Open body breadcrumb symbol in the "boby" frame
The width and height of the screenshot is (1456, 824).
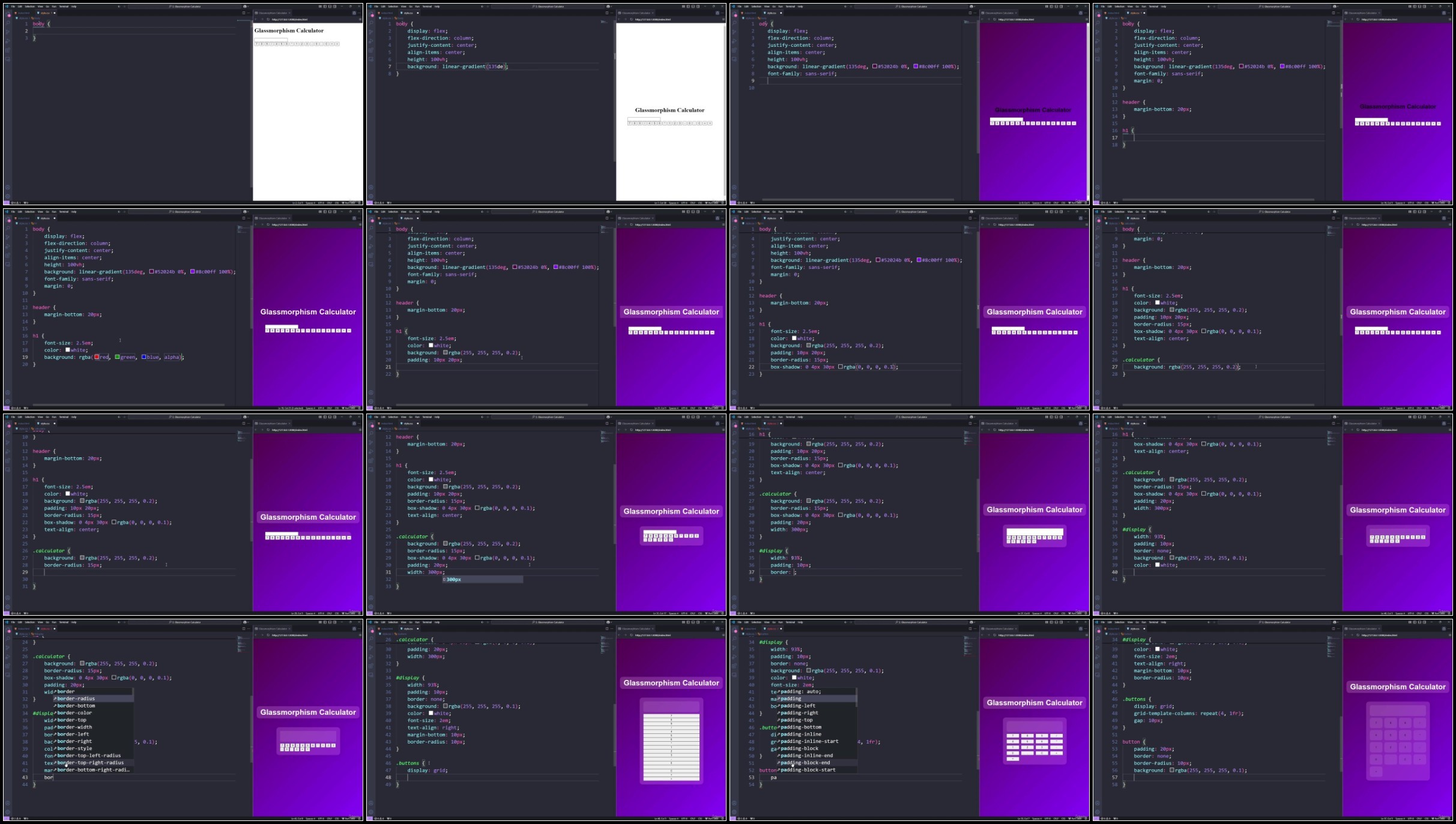(35, 18)
